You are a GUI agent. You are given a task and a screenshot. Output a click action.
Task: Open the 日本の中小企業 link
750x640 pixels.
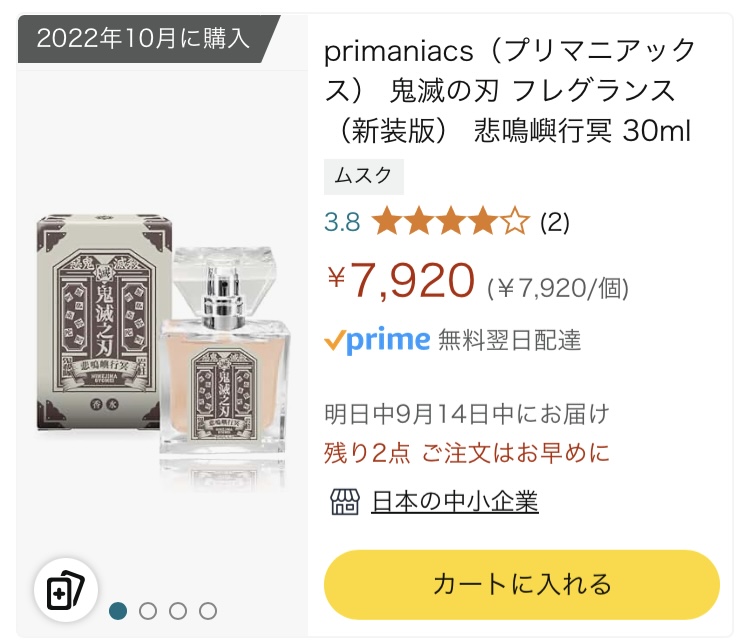coord(455,501)
